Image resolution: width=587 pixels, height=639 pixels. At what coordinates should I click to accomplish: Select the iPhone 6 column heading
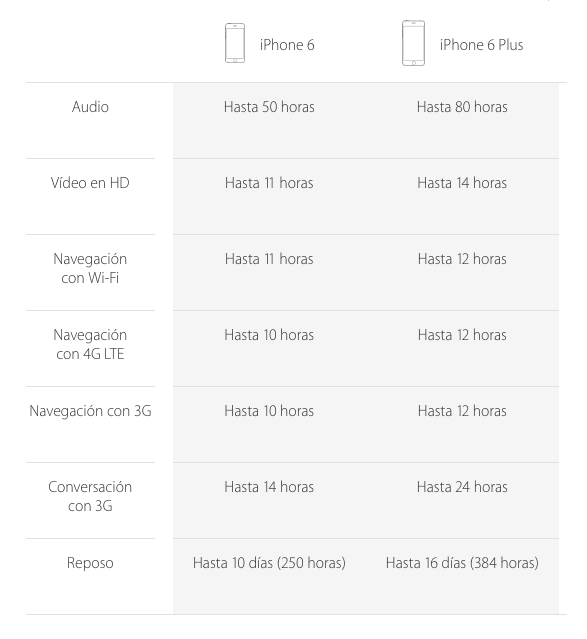pyautogui.click(x=287, y=45)
